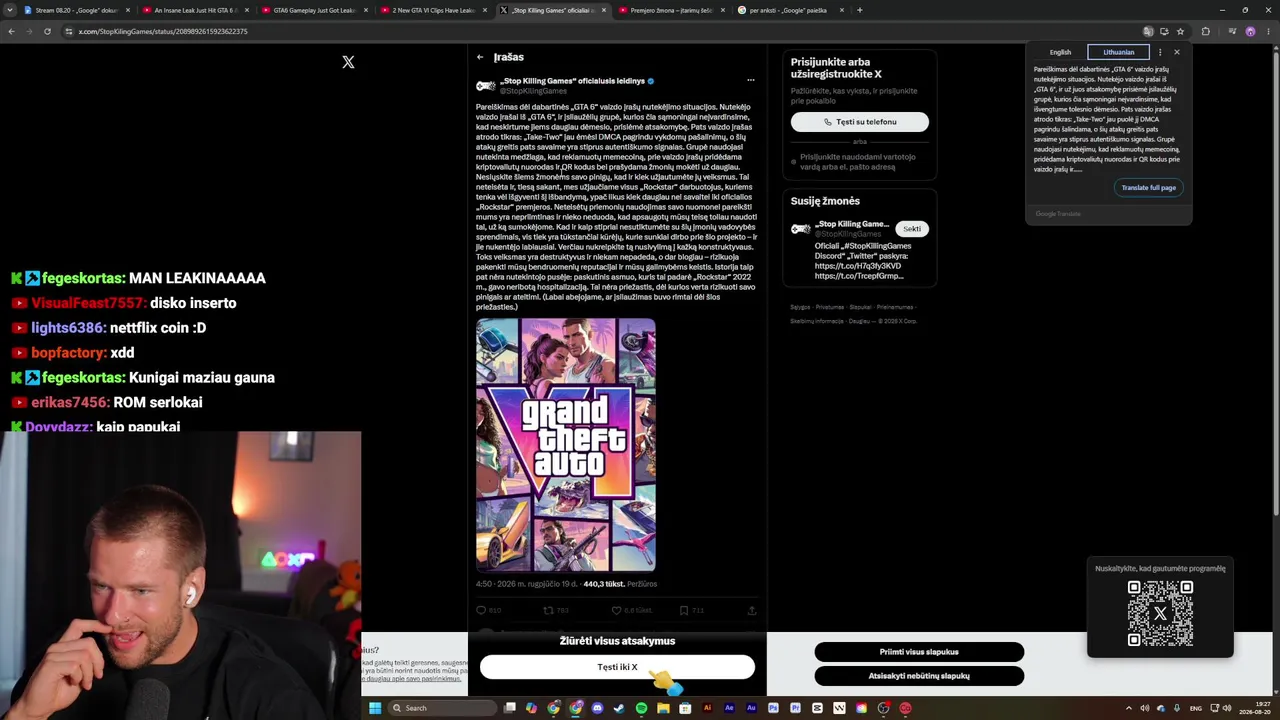Open the Sąlygos footer link
1280x720 pixels.
point(800,307)
